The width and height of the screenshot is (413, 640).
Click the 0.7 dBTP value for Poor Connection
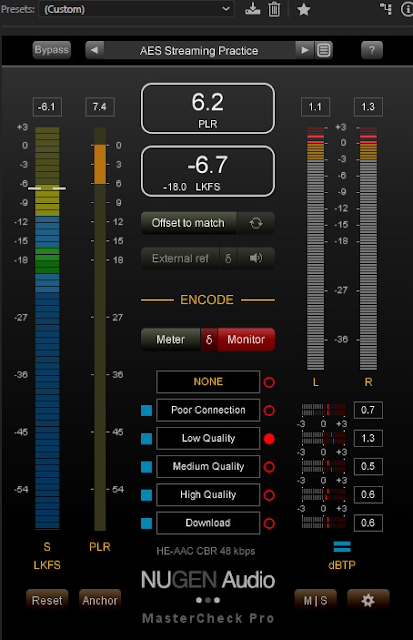click(x=368, y=410)
